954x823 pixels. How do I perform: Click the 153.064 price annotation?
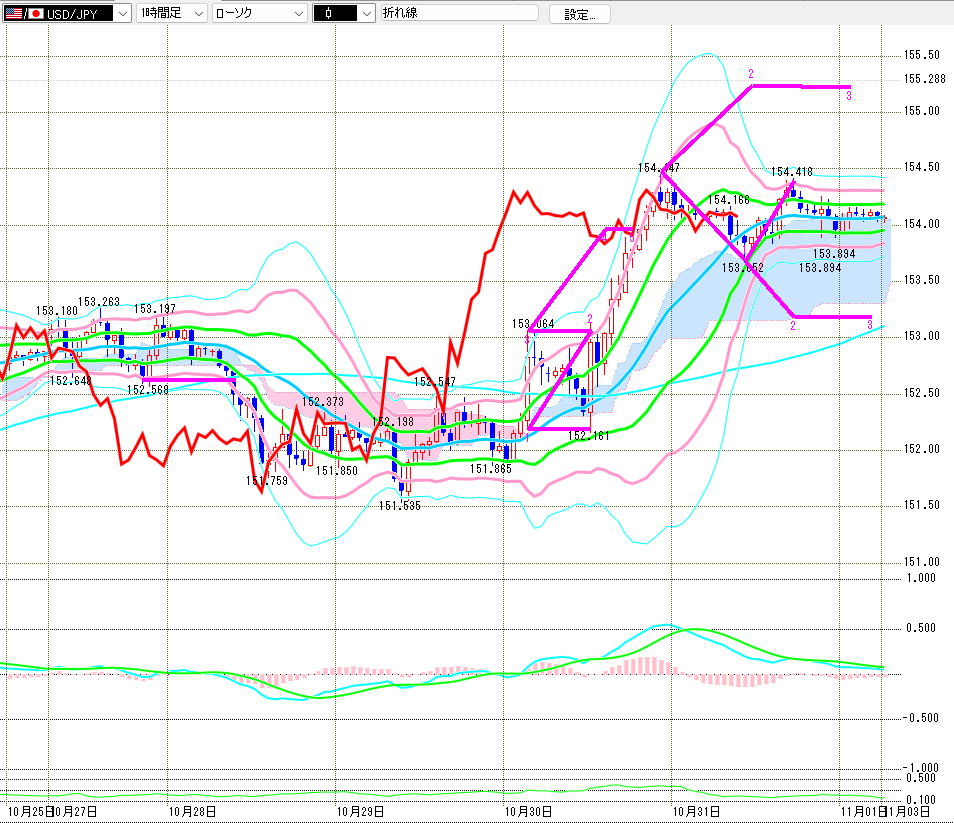[x=533, y=324]
